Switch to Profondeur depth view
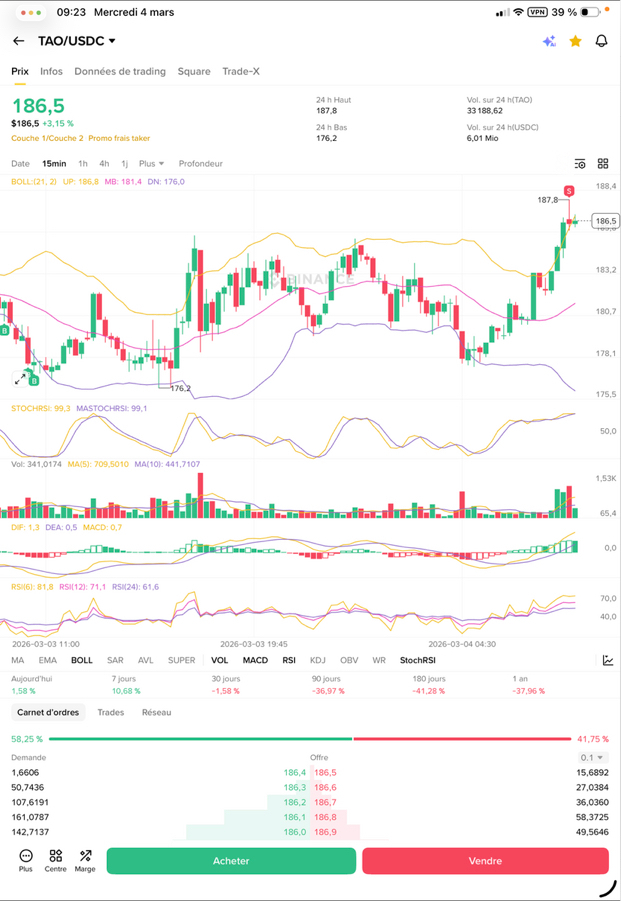Image resolution: width=621 pixels, height=901 pixels. [x=200, y=164]
